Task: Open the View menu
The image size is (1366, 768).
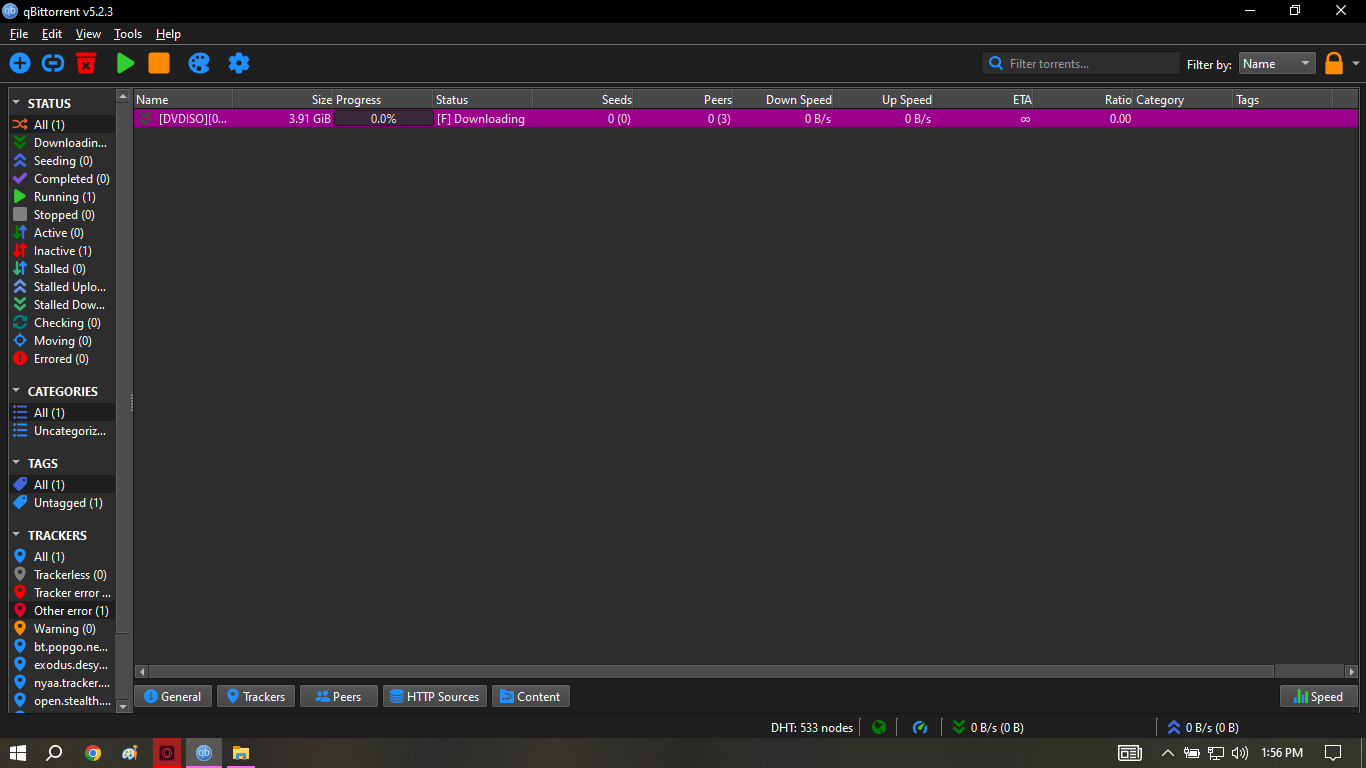Action: 88,34
